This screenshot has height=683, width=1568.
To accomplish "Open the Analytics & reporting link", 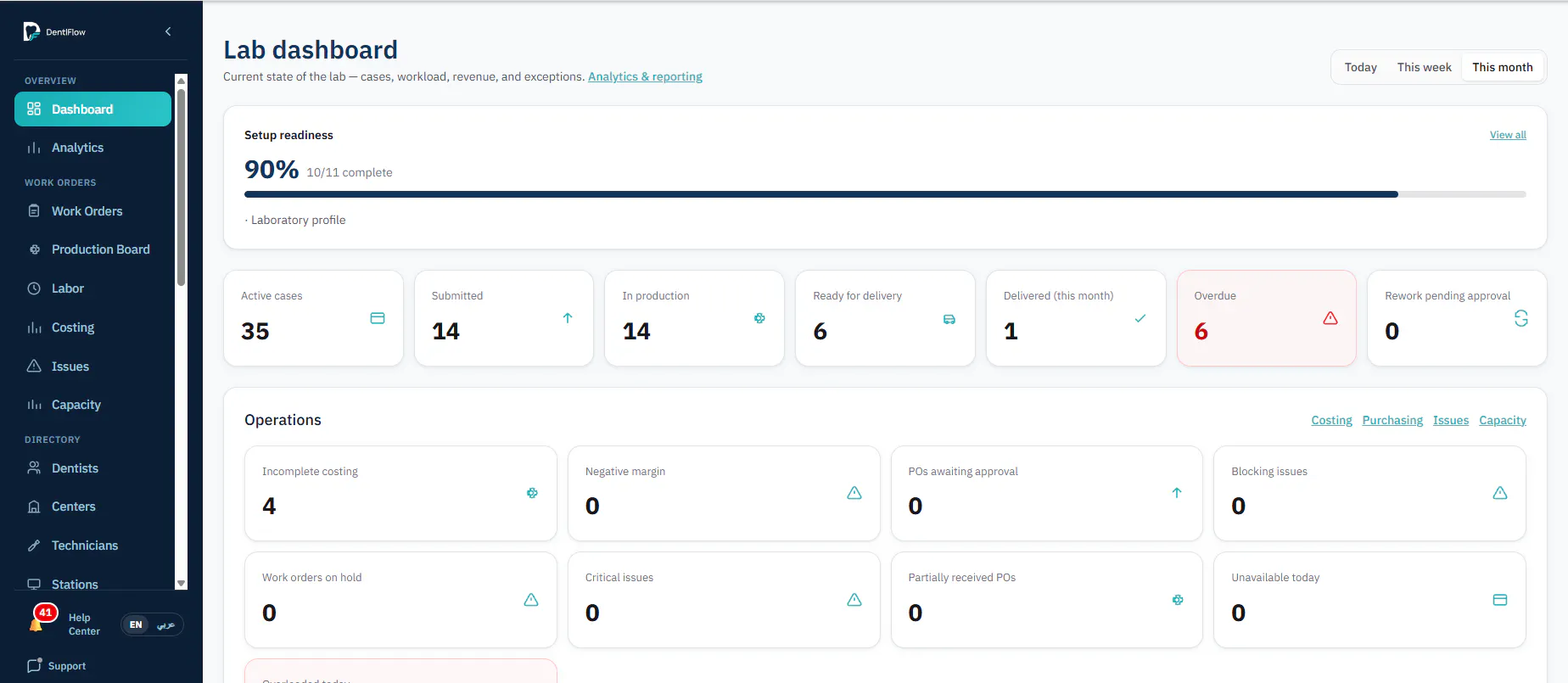I will coord(645,76).
